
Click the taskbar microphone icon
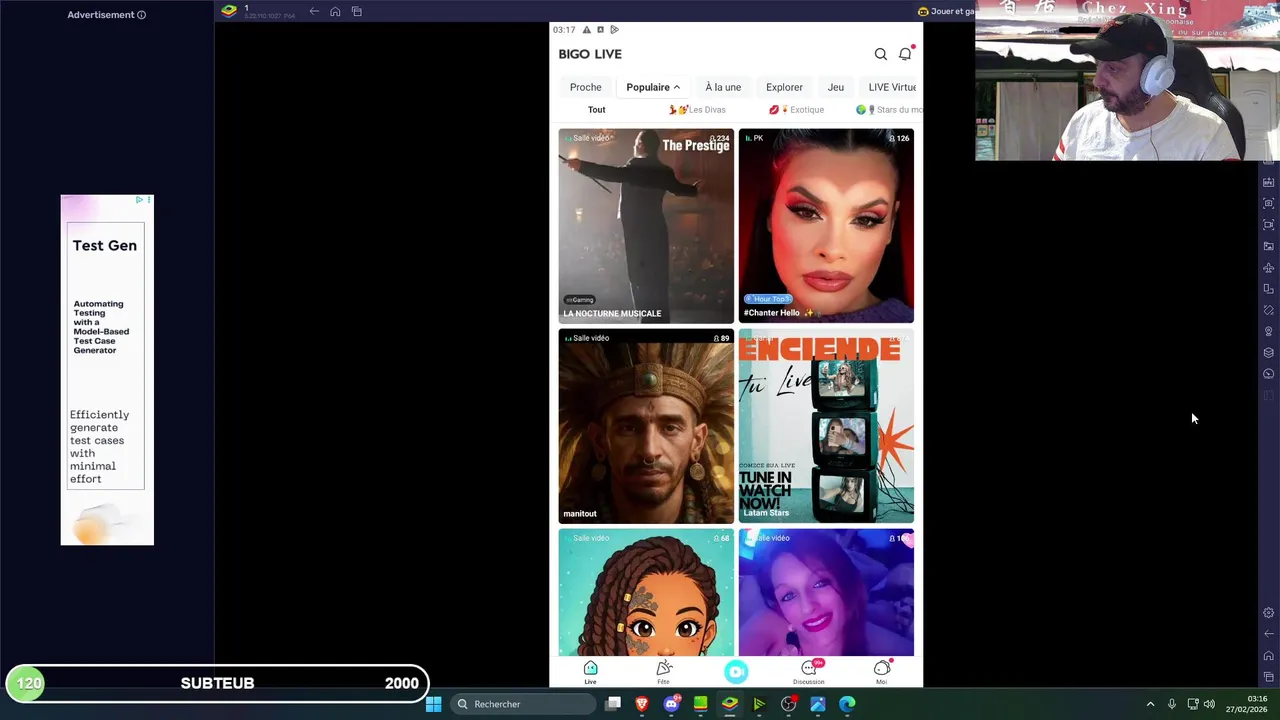pos(1171,704)
